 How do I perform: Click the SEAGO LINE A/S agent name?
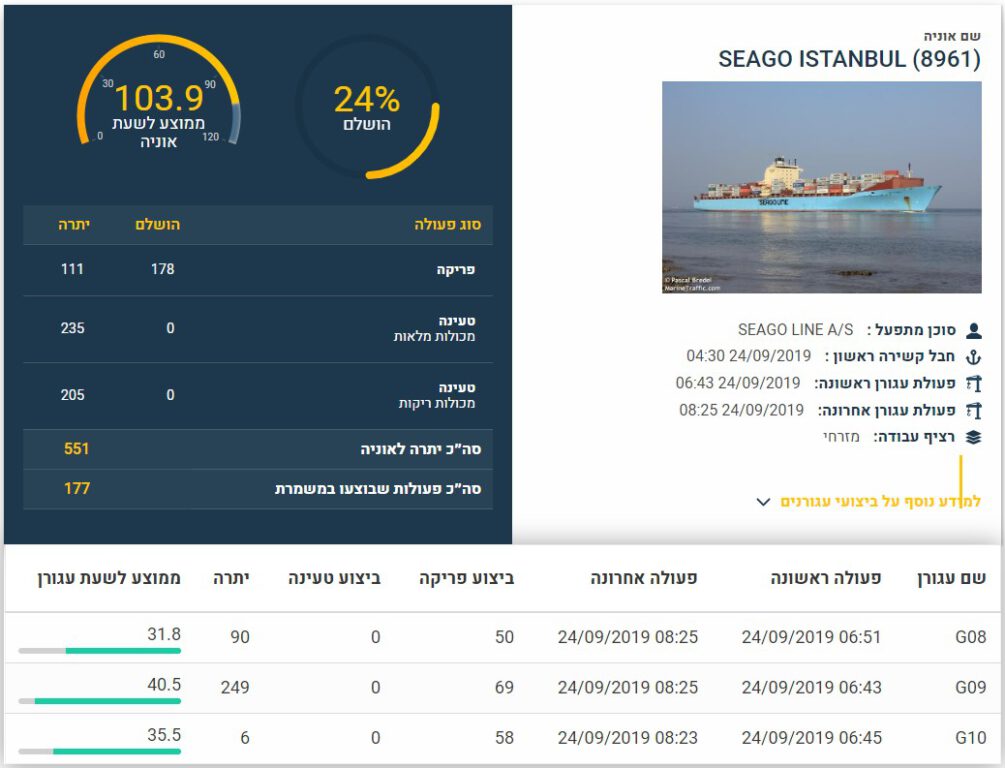796,329
